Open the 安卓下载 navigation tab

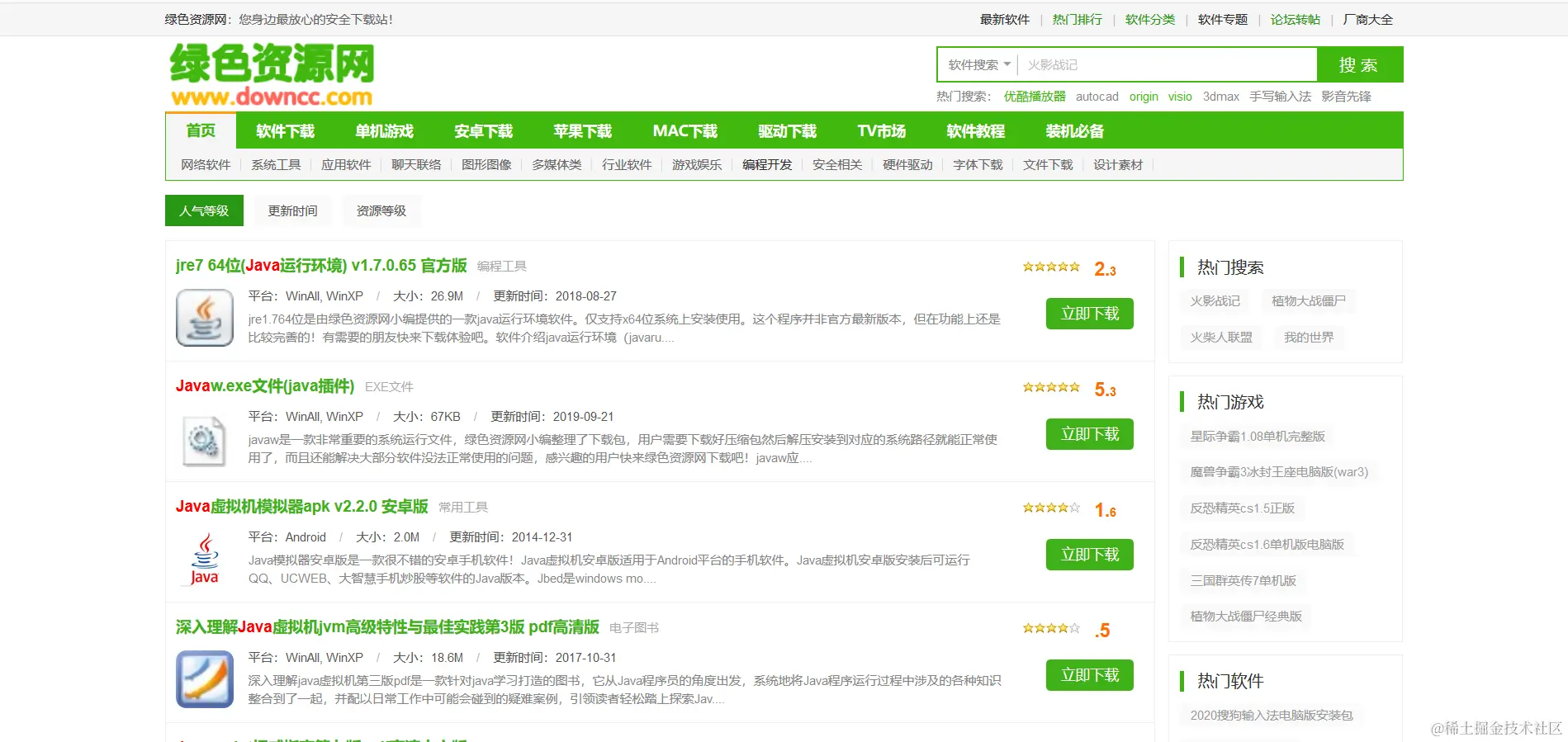pos(483,131)
